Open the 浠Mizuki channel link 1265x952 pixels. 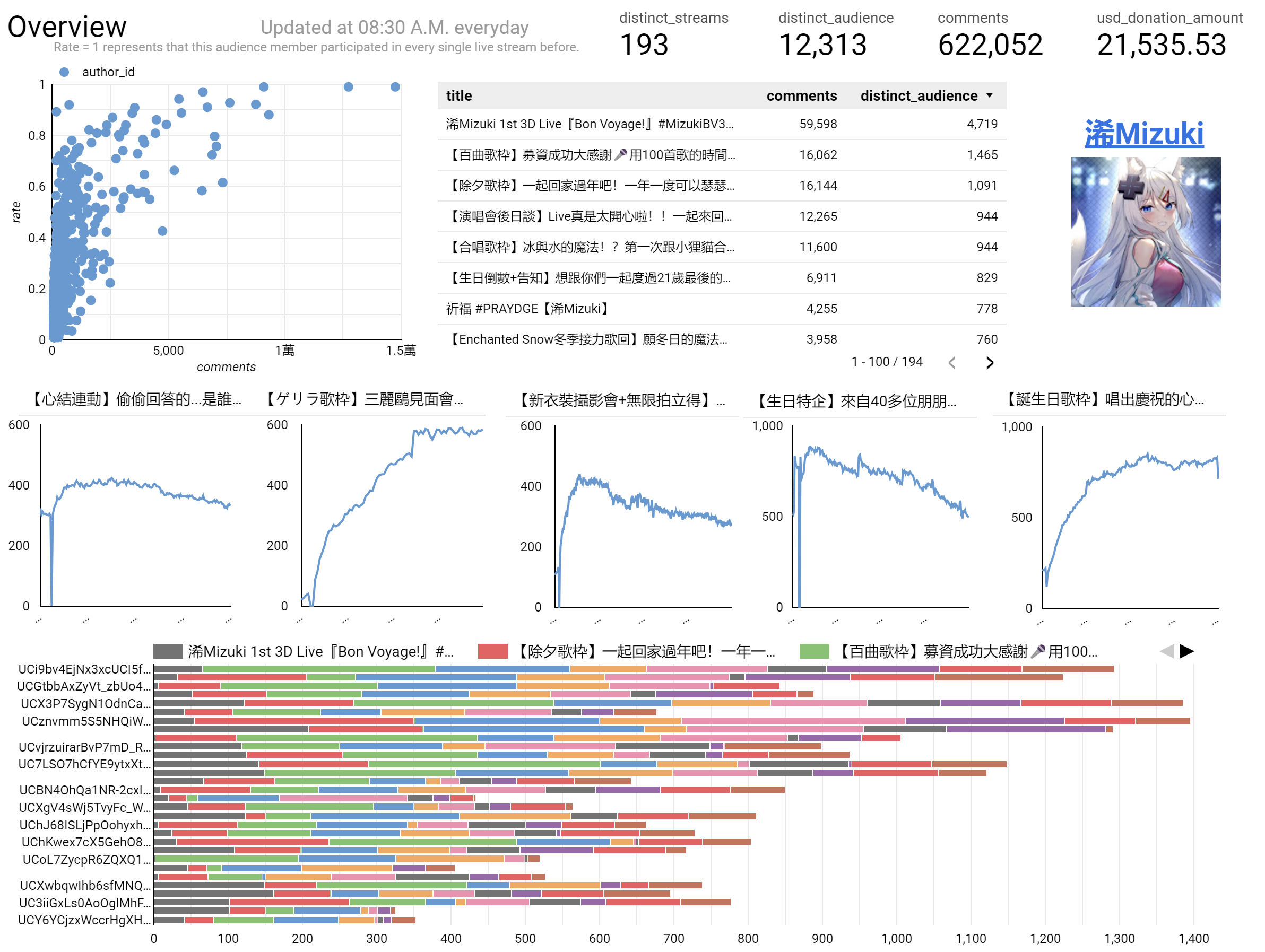tap(1145, 133)
